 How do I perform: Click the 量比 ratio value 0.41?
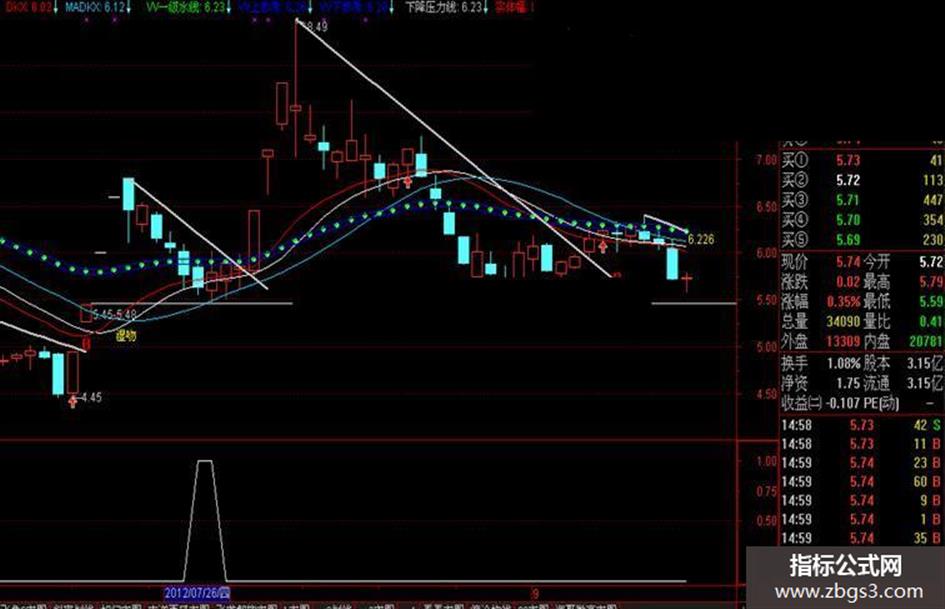(x=931, y=321)
